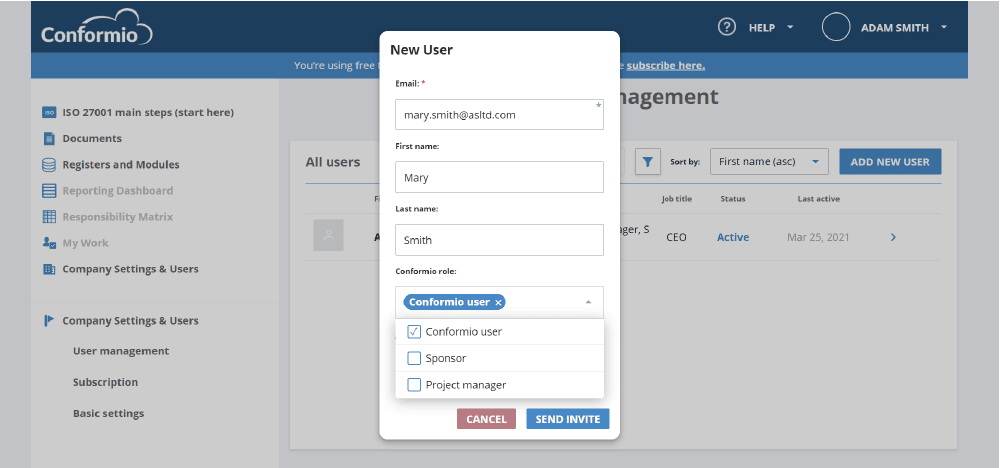
Task: Click the flag icon beside Company Settings & Users
Action: 49,321
